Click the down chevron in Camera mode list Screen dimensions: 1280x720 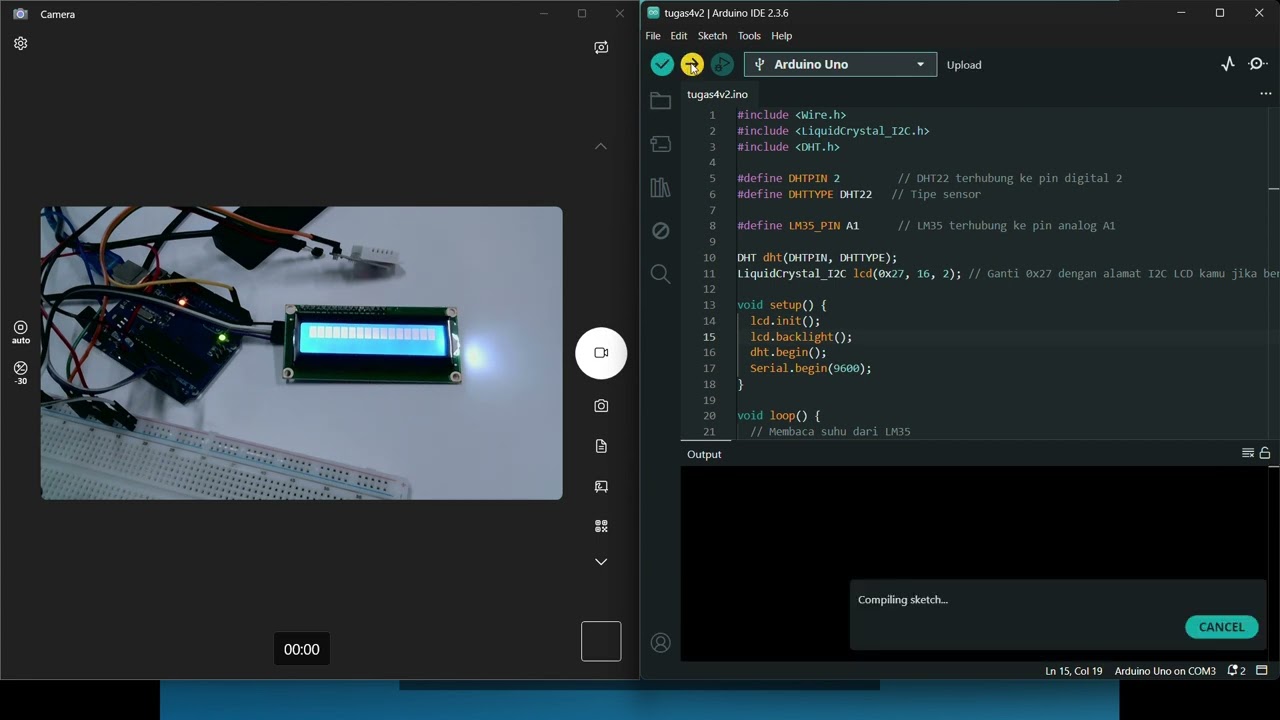(x=601, y=562)
